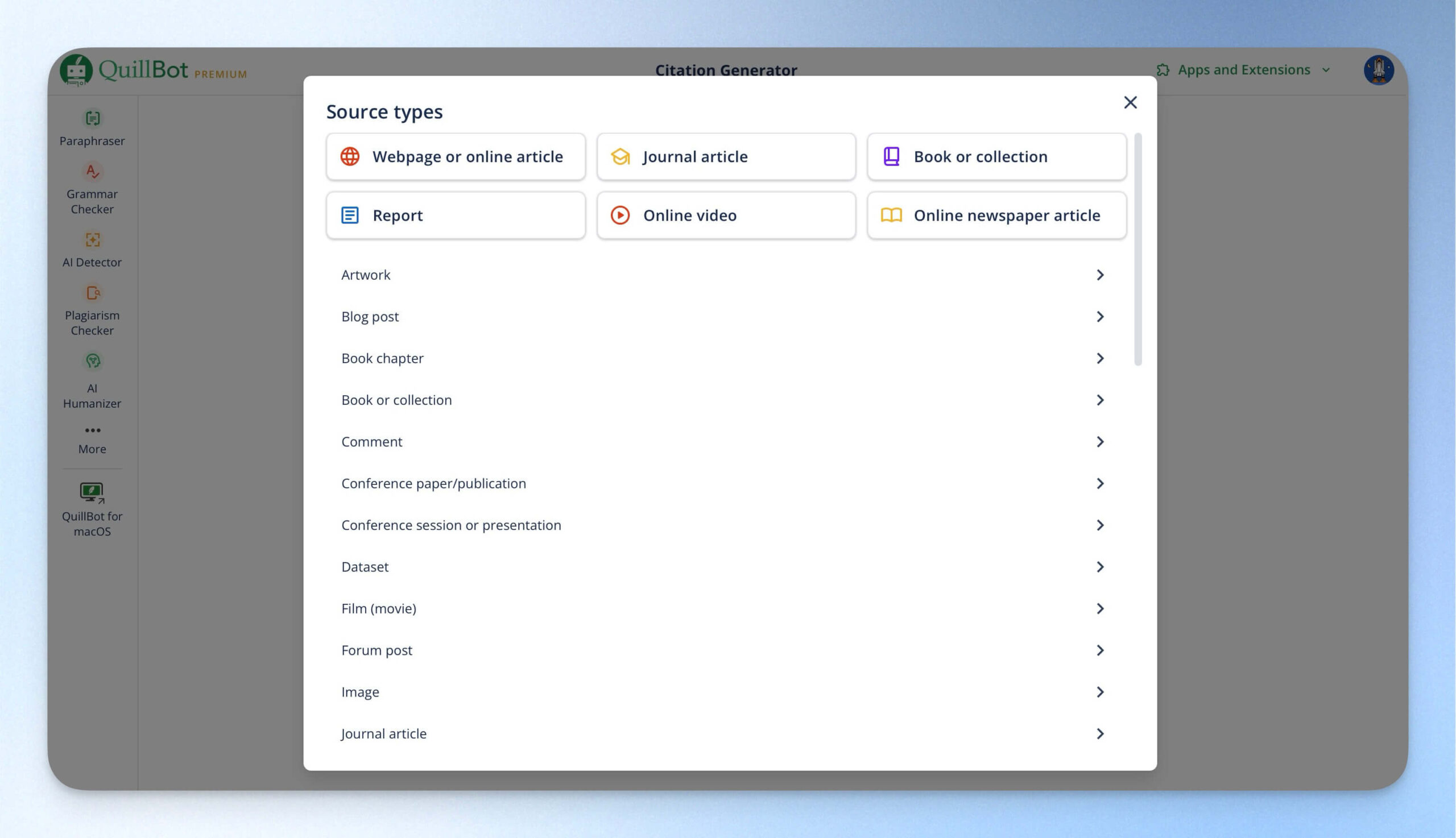Click the source types list scrollbar
This screenshot has height=838, width=1456.
point(1137,249)
